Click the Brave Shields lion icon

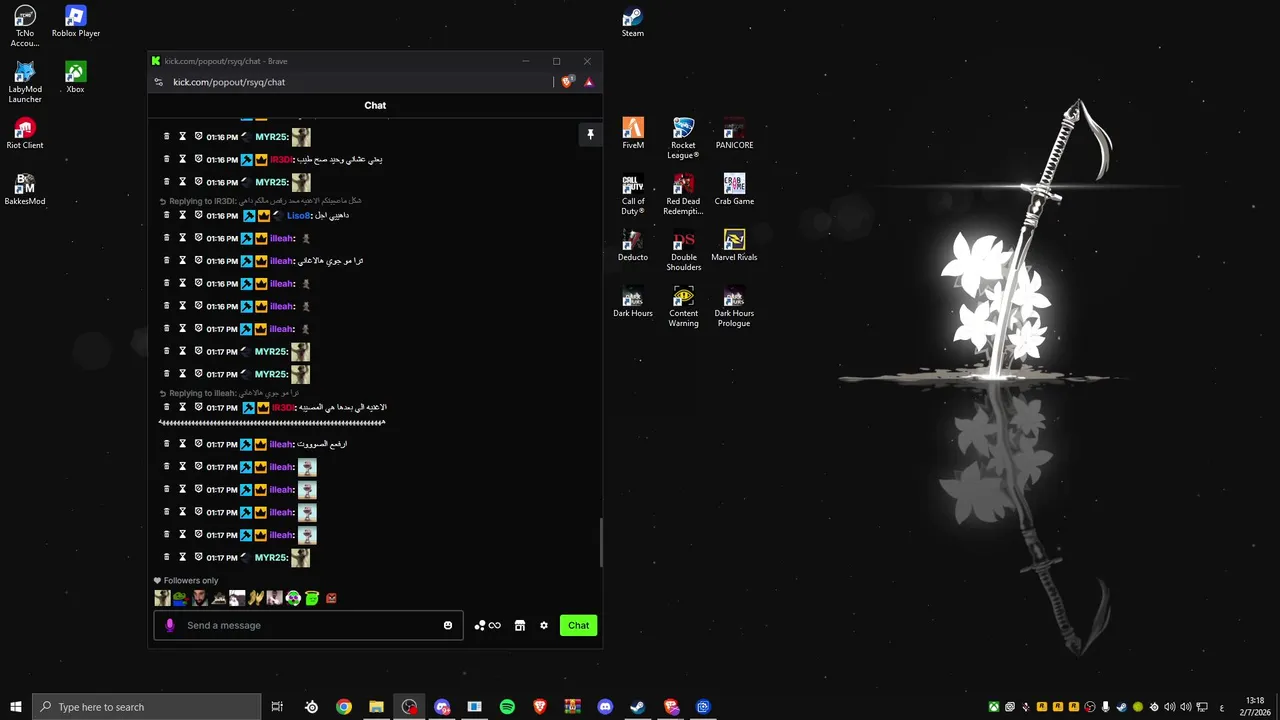567,82
